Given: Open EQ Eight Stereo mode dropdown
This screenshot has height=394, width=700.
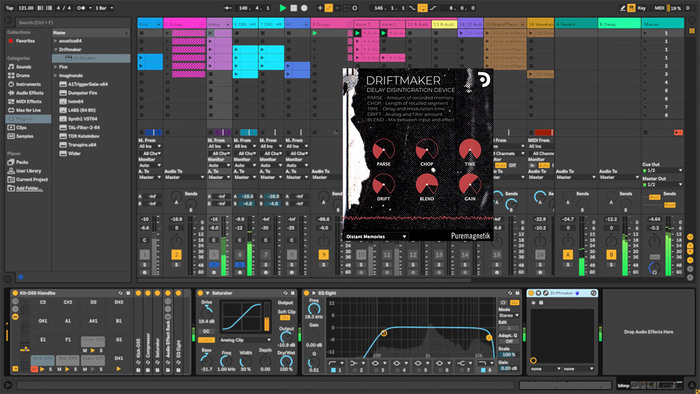Looking at the screenshot, I should (x=508, y=315).
